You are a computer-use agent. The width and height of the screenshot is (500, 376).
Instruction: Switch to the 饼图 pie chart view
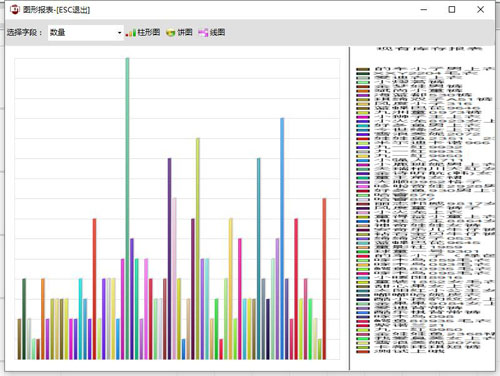pyautogui.click(x=179, y=32)
